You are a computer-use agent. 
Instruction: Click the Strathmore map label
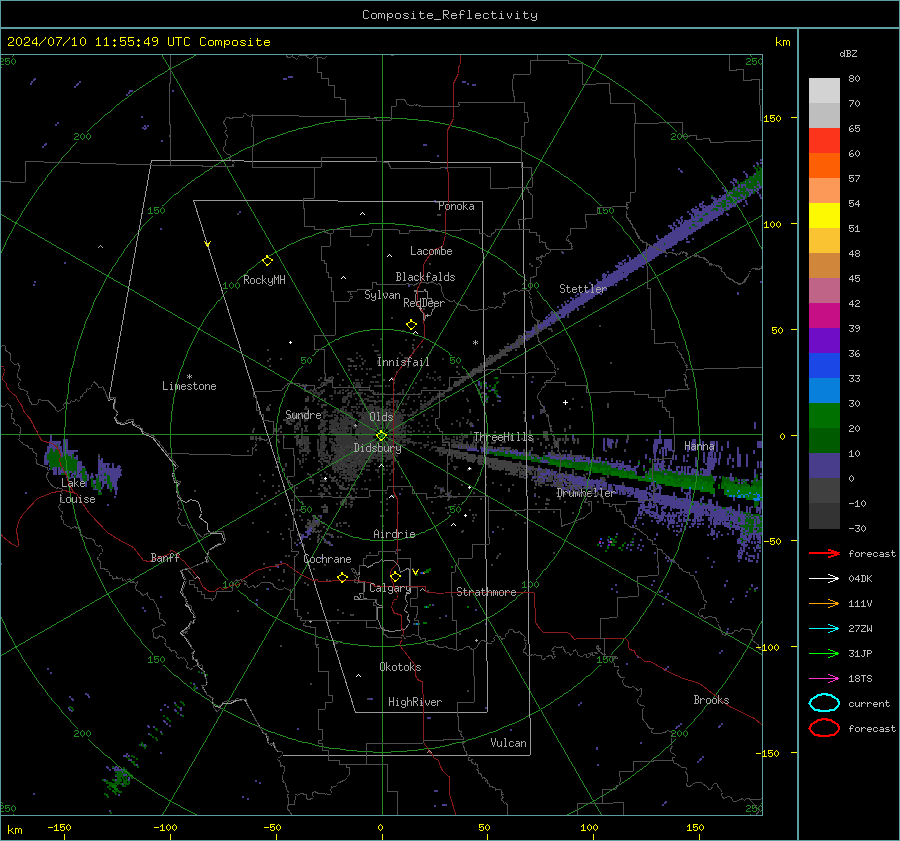coord(486,592)
